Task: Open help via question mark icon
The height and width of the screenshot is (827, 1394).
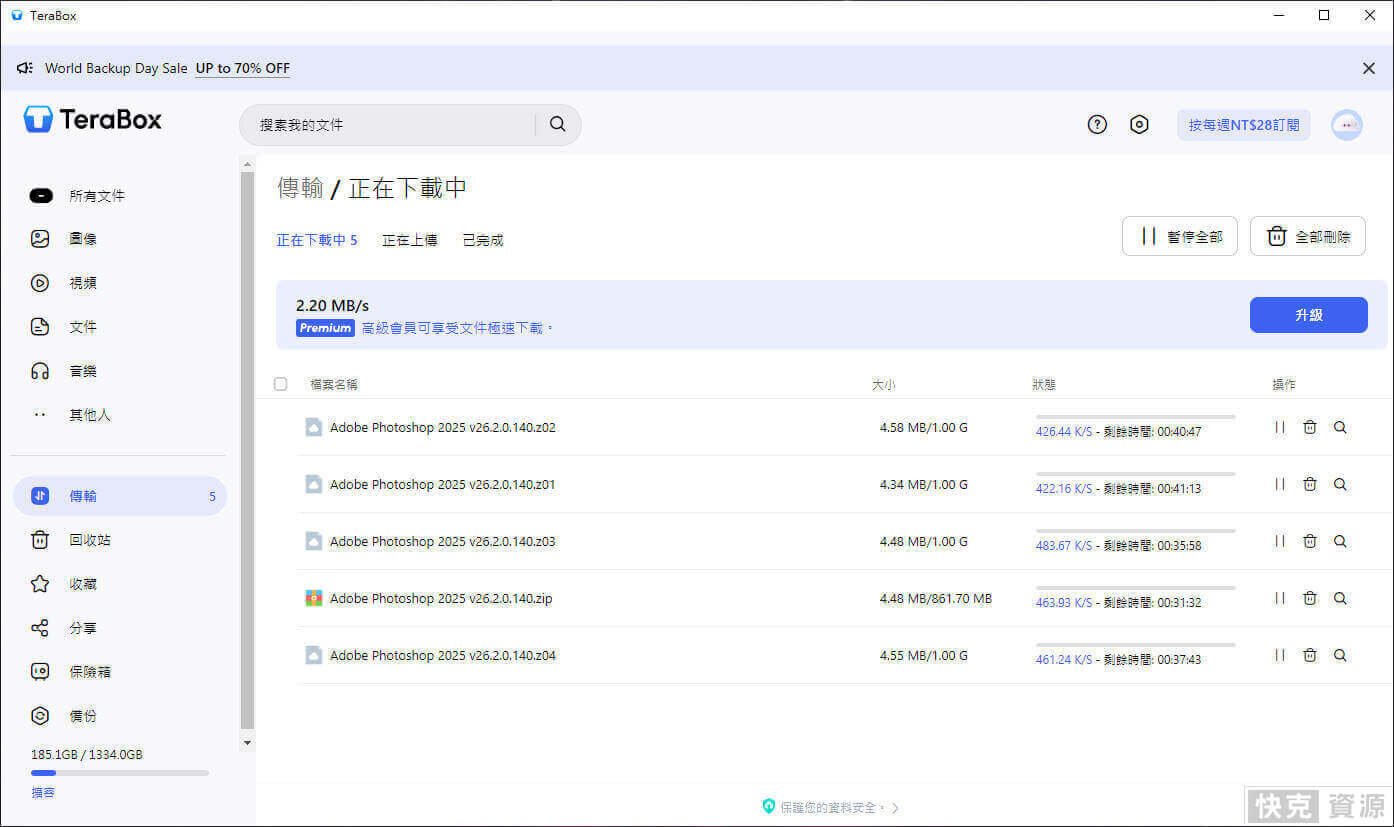Action: [1097, 124]
